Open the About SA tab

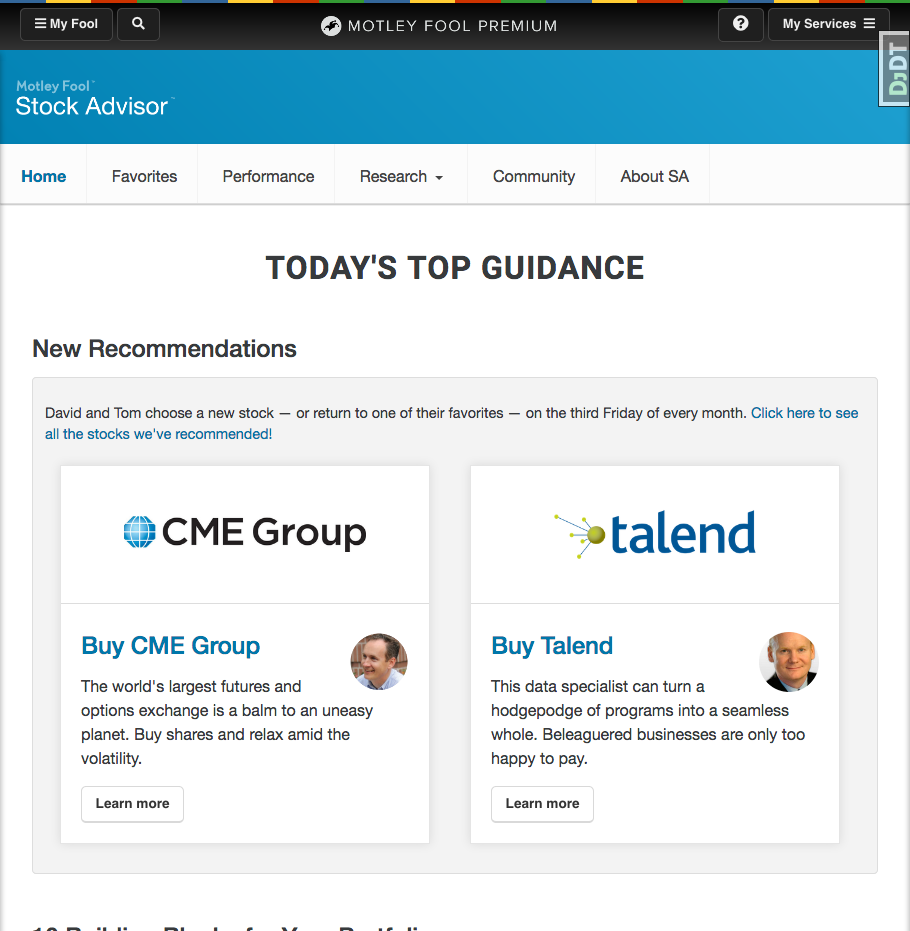pyautogui.click(x=654, y=176)
